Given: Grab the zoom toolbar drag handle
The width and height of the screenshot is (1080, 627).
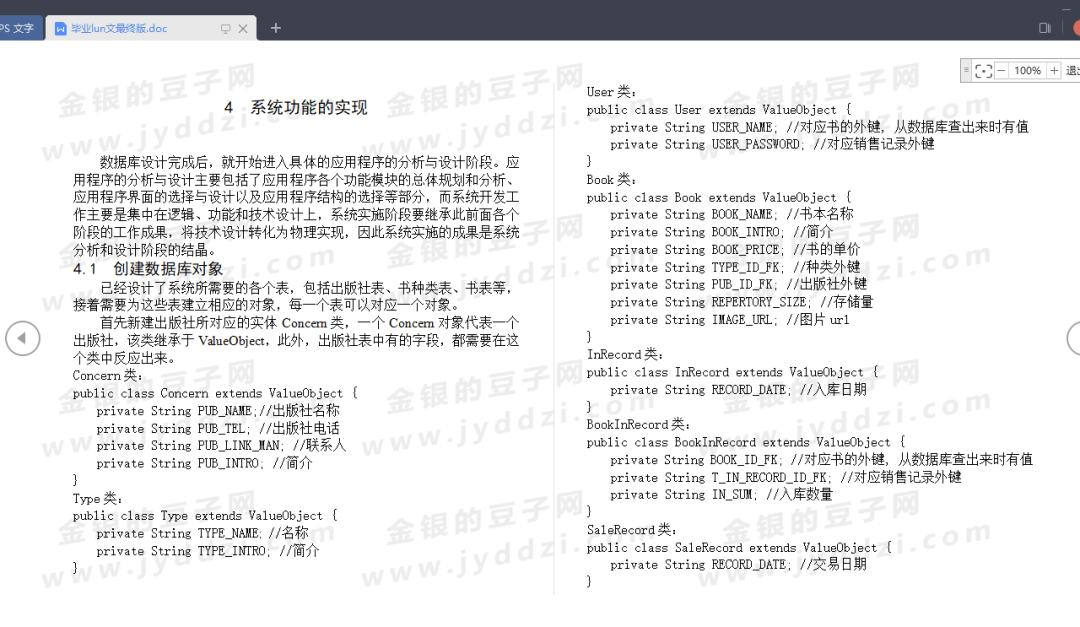Looking at the screenshot, I should (966, 70).
